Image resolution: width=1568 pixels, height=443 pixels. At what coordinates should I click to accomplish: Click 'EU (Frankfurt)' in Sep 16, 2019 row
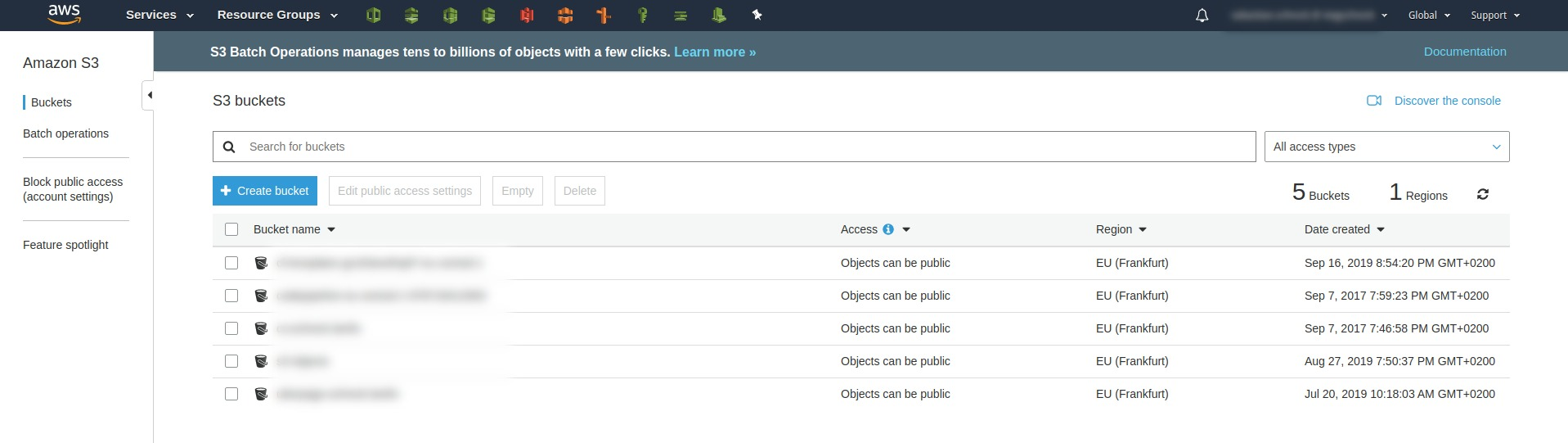(x=1132, y=263)
